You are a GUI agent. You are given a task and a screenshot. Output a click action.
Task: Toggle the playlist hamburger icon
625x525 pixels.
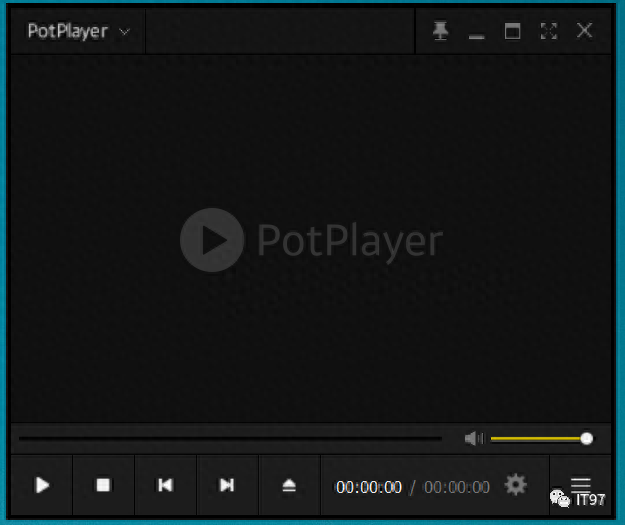580,484
